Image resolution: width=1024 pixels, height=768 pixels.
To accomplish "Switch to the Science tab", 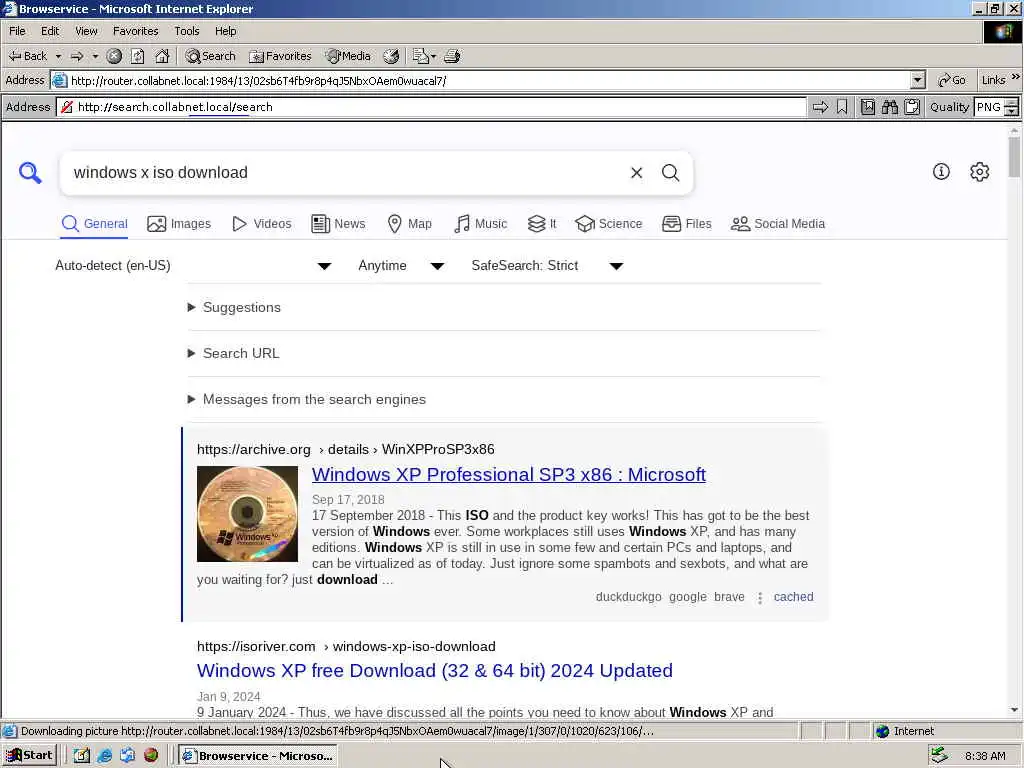I will (609, 224).
